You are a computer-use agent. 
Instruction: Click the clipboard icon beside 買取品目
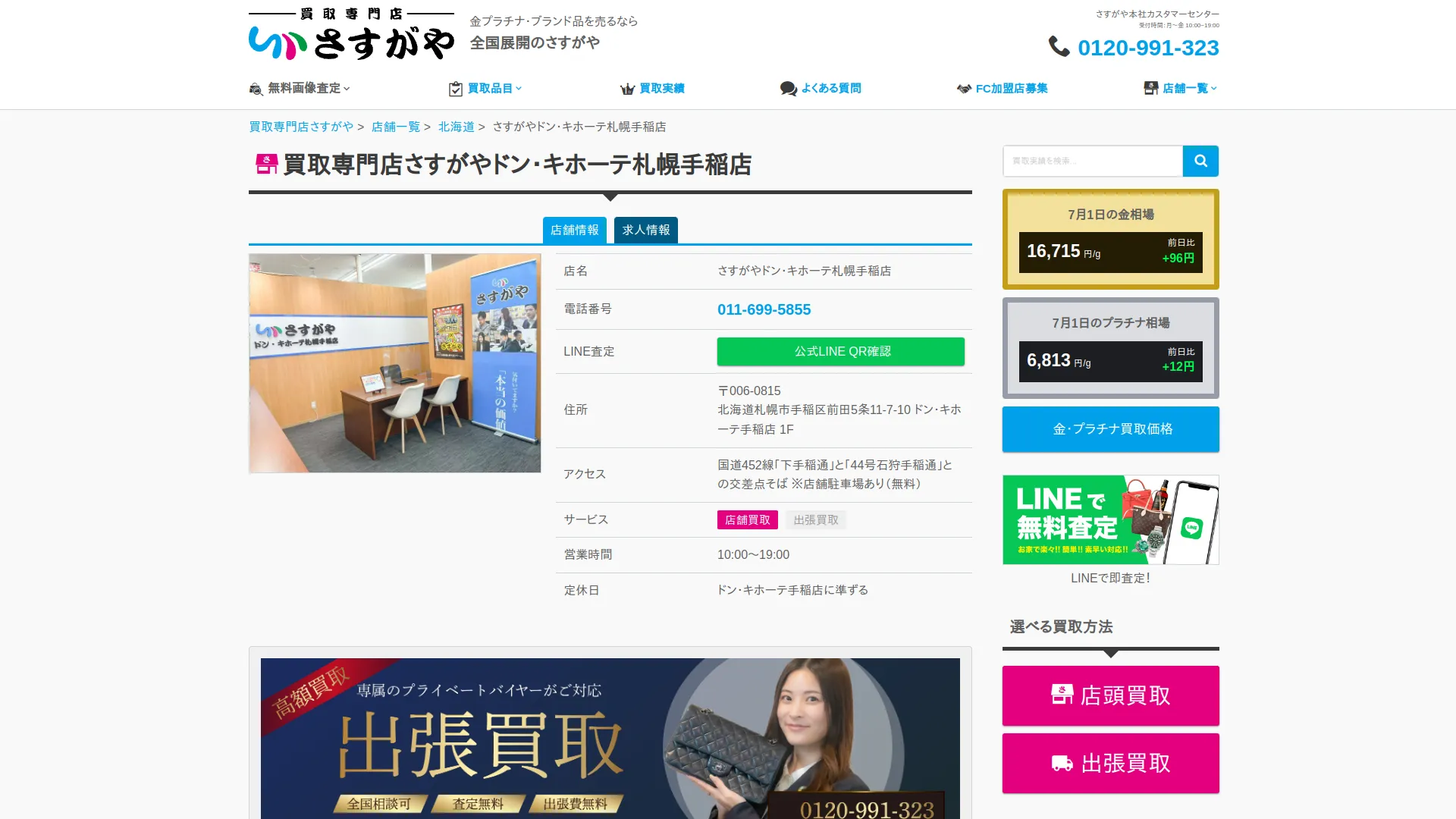click(455, 89)
